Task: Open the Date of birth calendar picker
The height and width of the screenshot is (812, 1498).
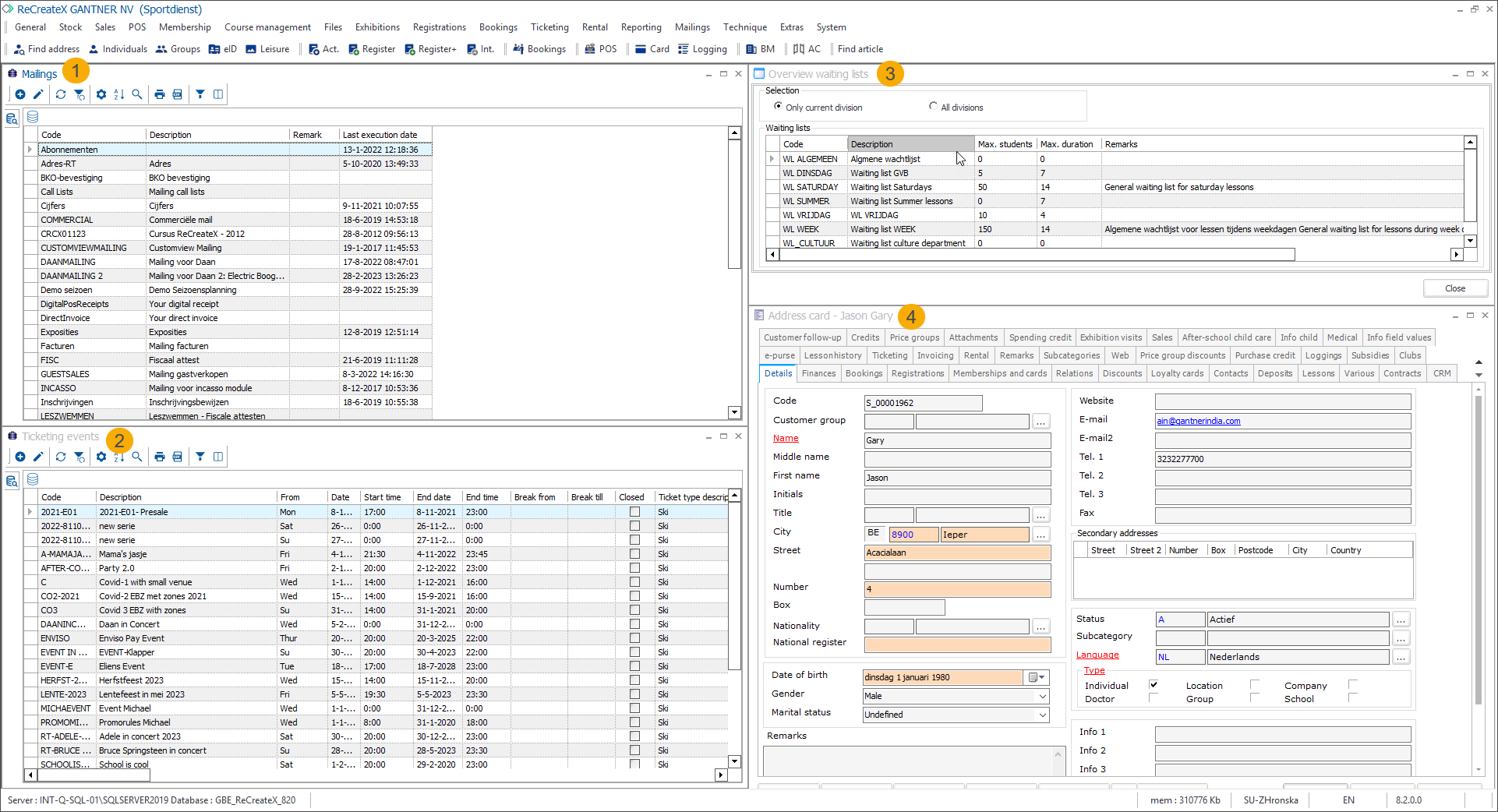Action: tap(1037, 677)
